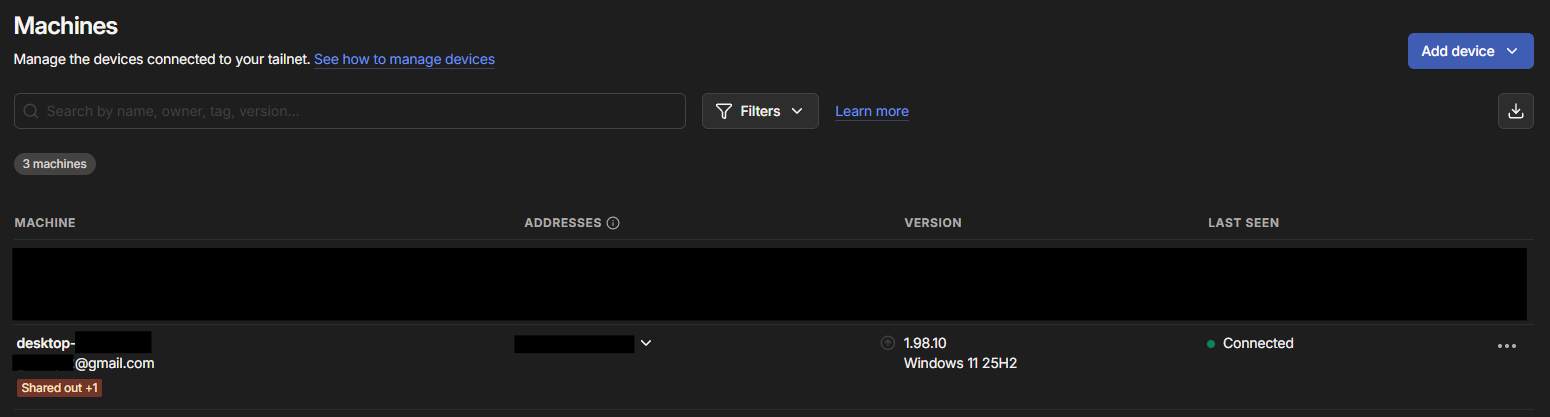Viewport: 1550px width, 417px height.
Task: Open the desktop- machine name link
Action: coord(46,343)
